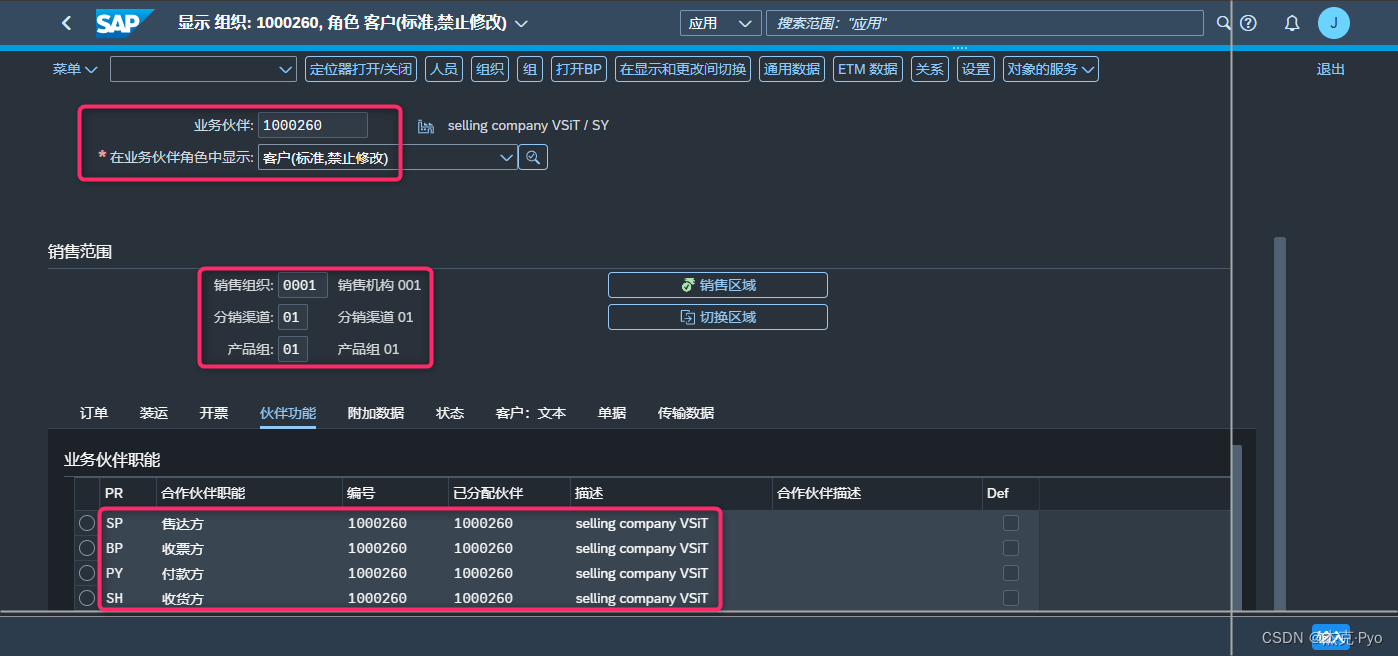
Task: Click the 人员 toolbar button
Action: pos(443,69)
